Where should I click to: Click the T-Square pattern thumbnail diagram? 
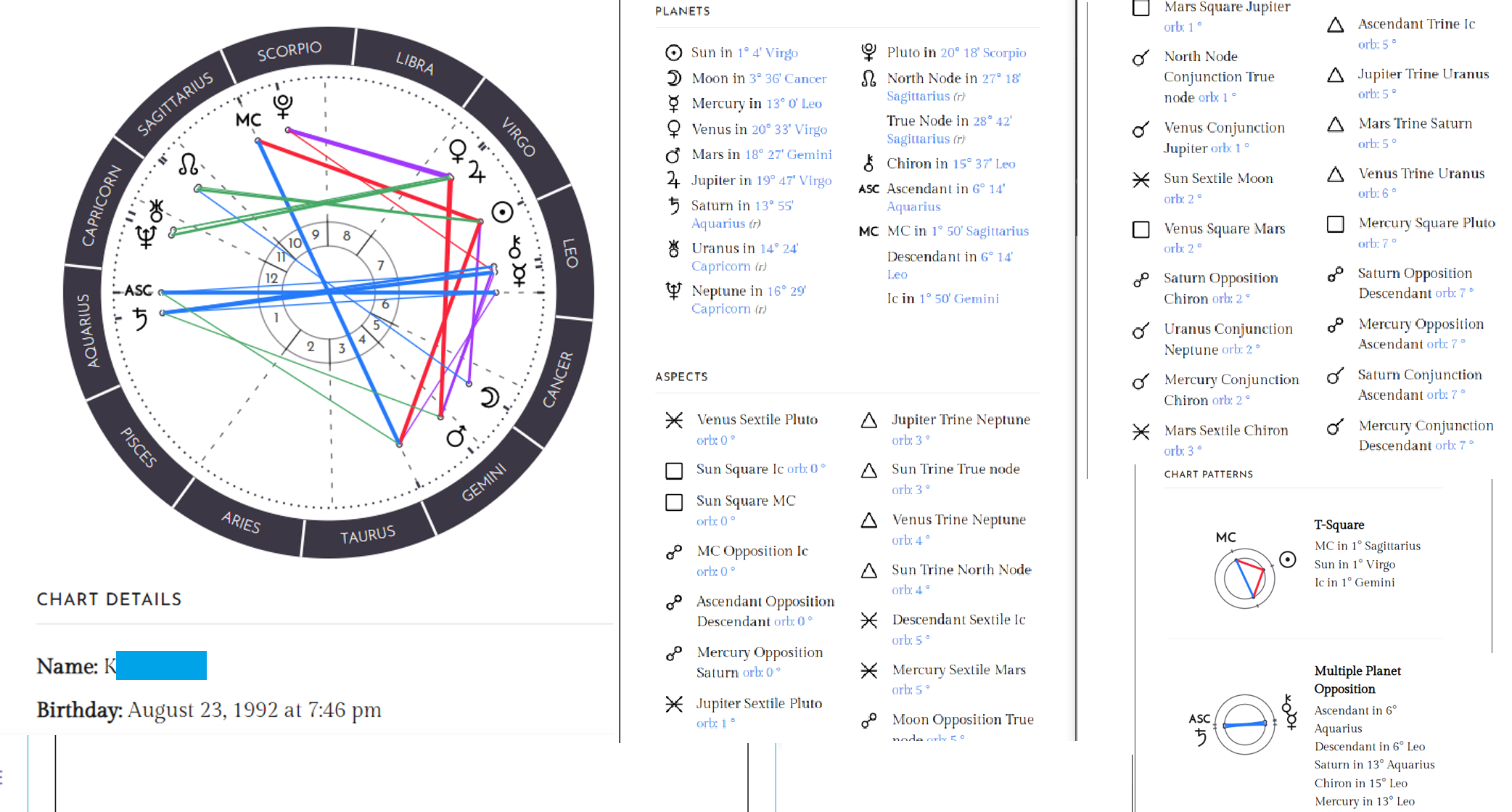pos(1245,578)
